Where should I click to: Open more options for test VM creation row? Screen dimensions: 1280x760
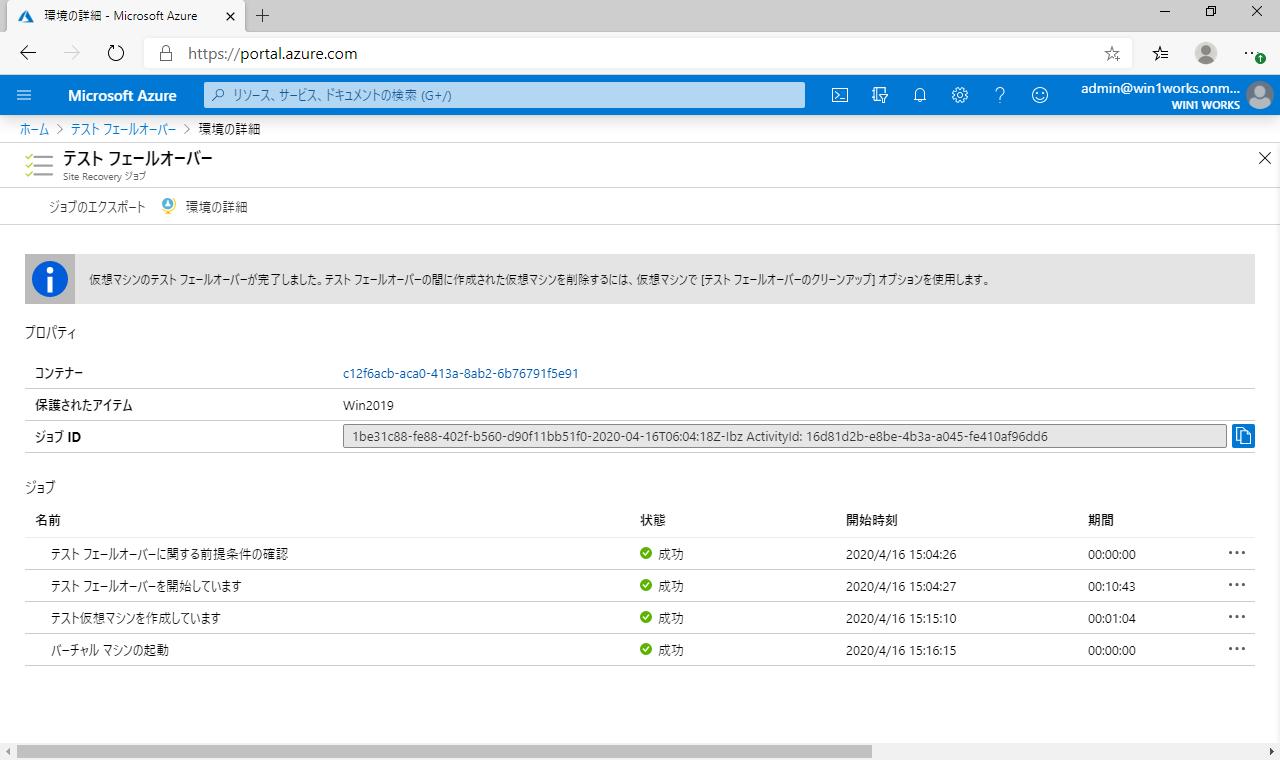tap(1237, 617)
